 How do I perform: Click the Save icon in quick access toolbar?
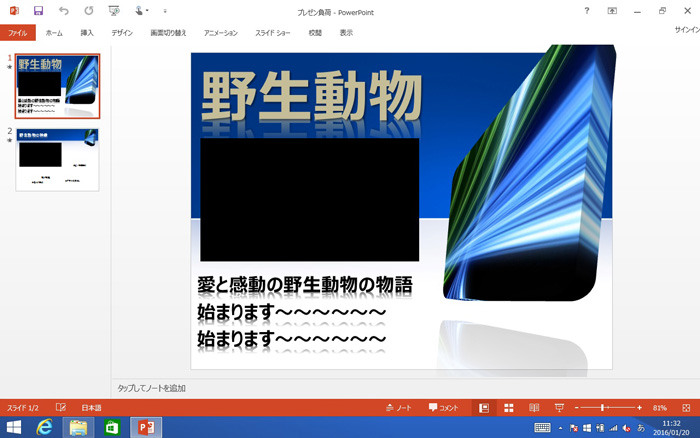[x=38, y=11]
